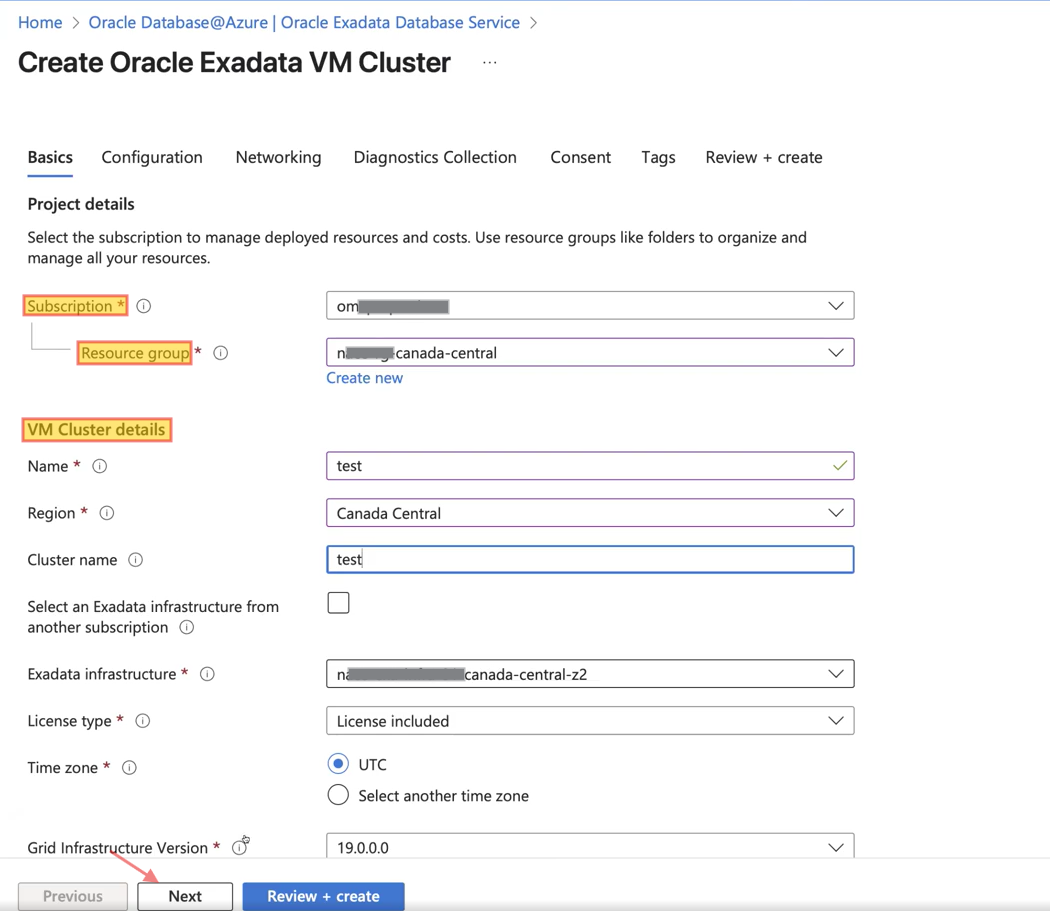
Task: Click info icon beside Resource group
Action: point(221,353)
